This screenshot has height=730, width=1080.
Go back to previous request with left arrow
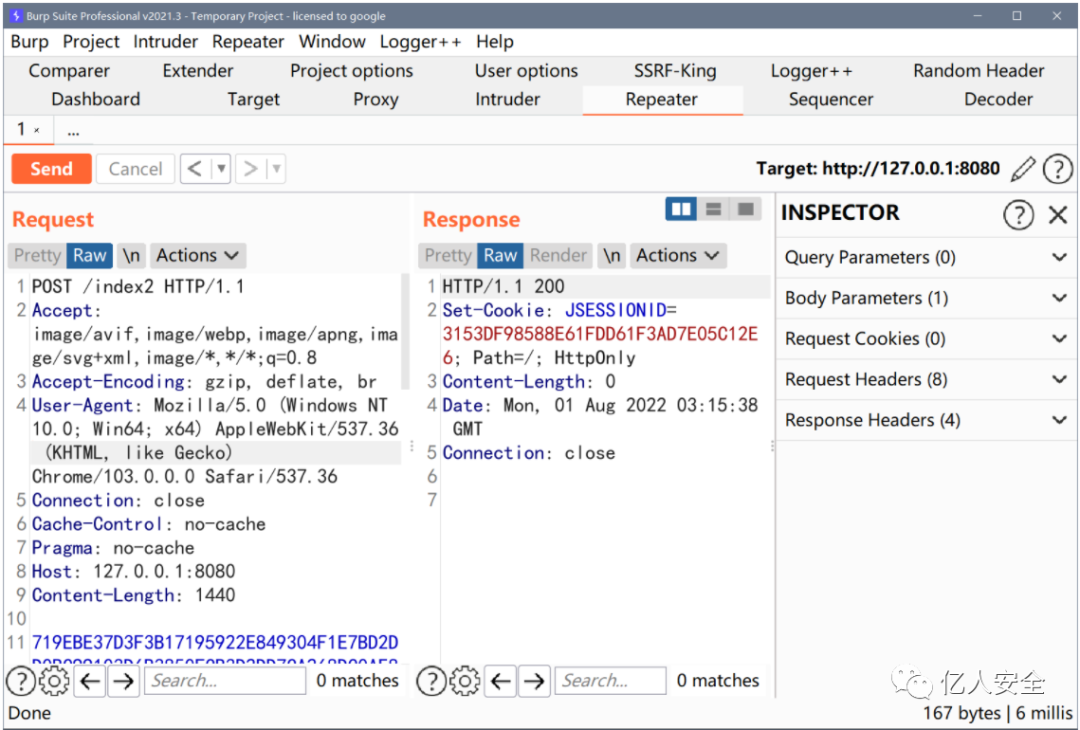tap(195, 169)
